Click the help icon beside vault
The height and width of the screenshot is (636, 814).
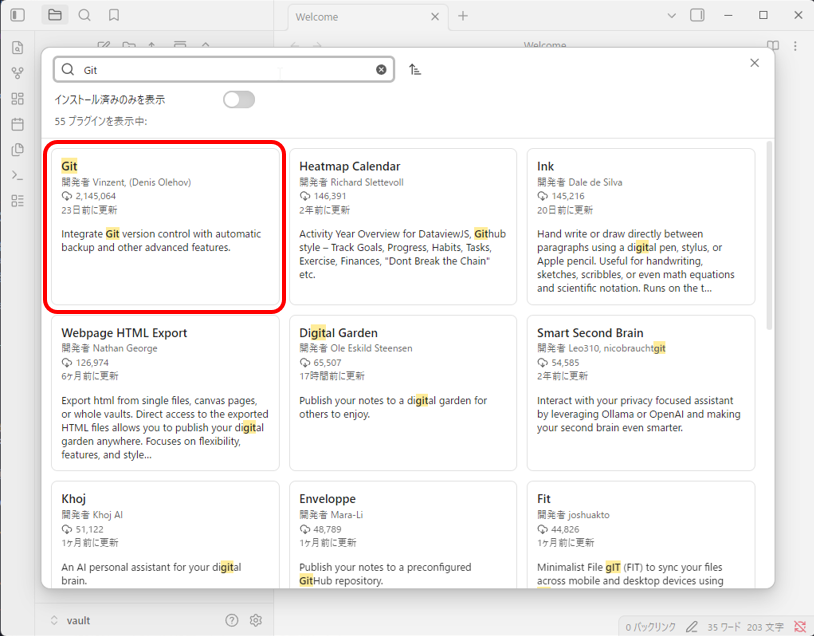[x=232, y=620]
